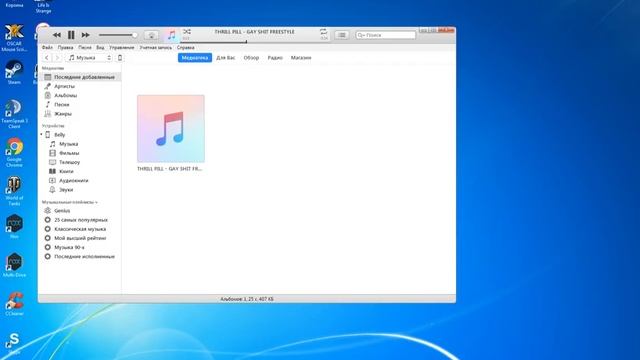Open the Правка menu
The image size is (640, 360).
65,48
